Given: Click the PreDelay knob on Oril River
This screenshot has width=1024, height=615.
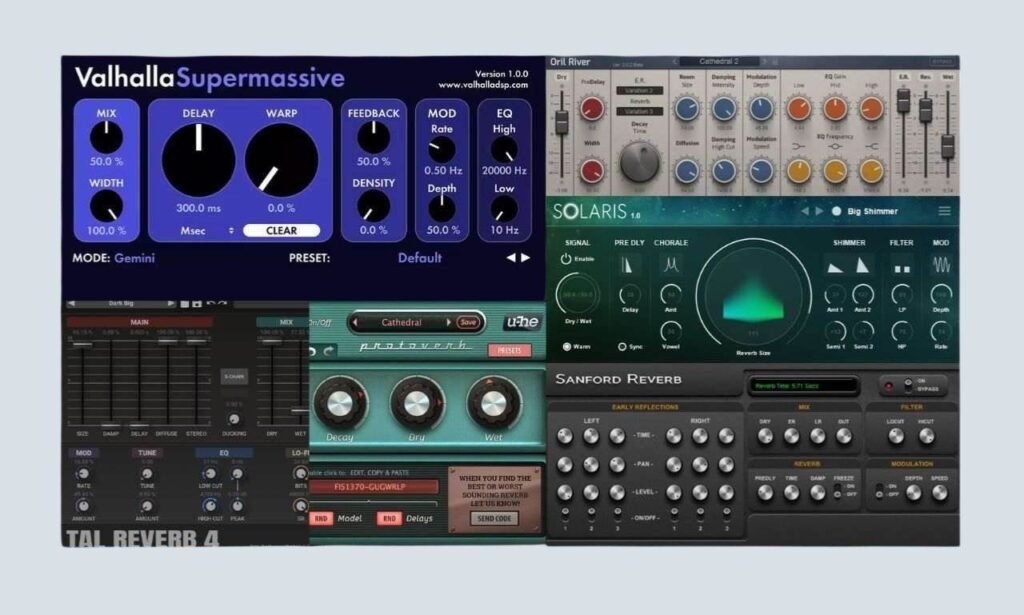Looking at the screenshot, I should coord(592,107).
